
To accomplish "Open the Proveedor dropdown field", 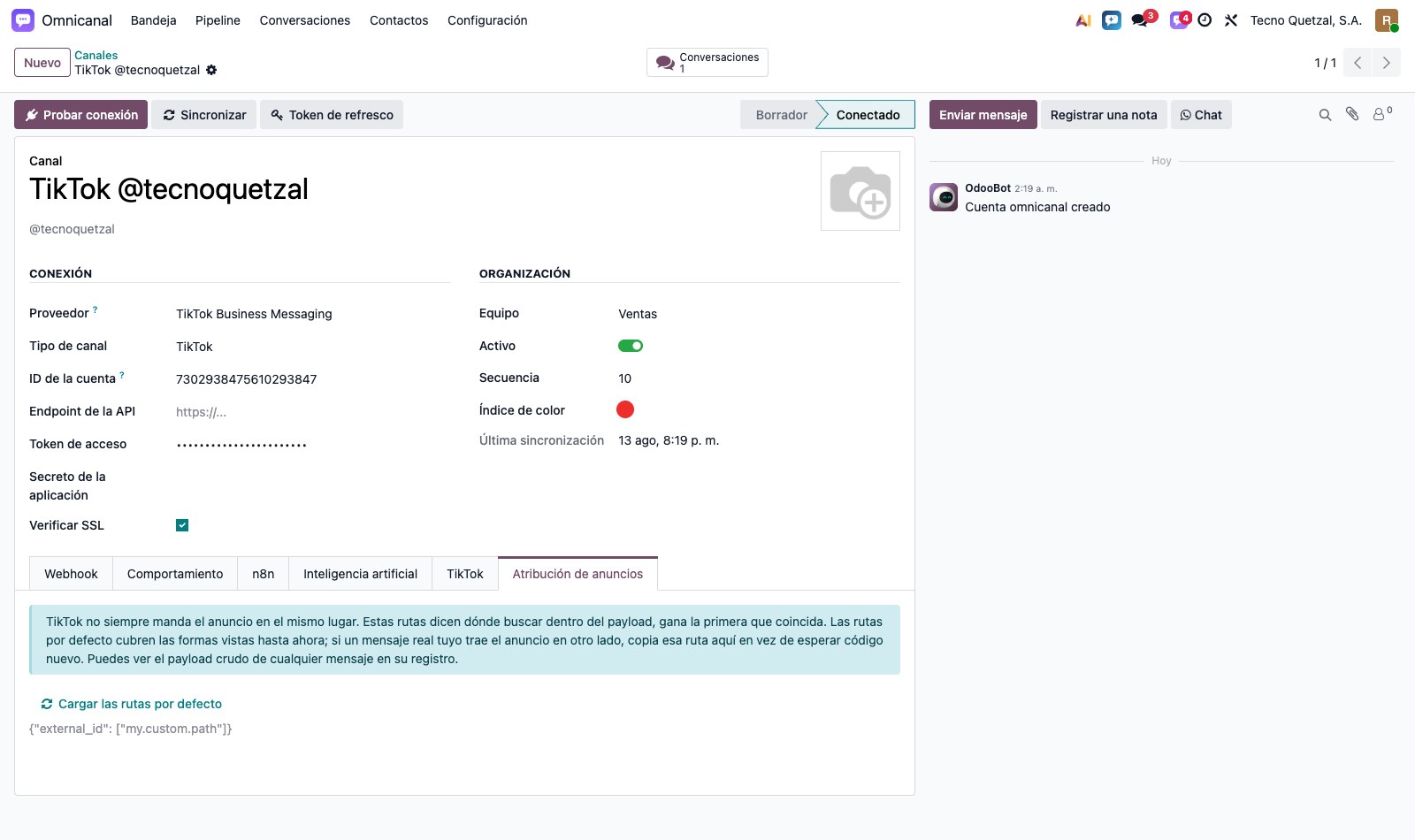I will (x=313, y=314).
